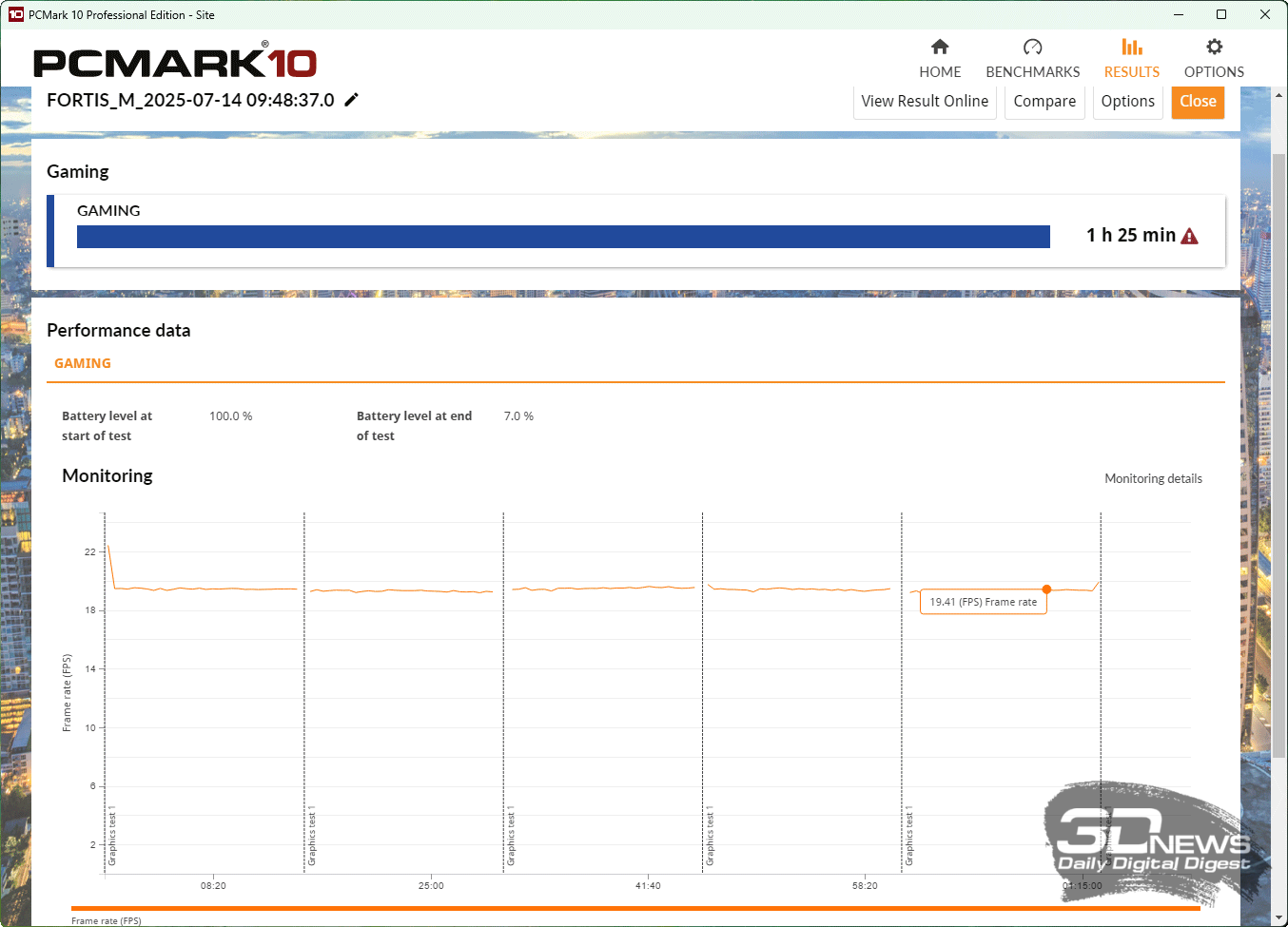Click the PCMark 10 app icon in title bar

click(x=15, y=14)
